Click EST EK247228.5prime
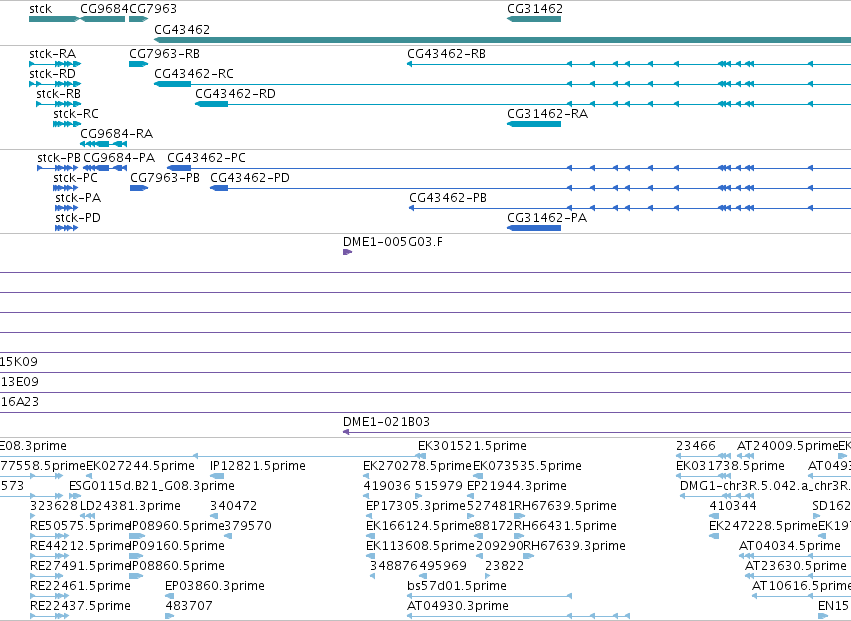This screenshot has width=851, height=621. (x=714, y=536)
